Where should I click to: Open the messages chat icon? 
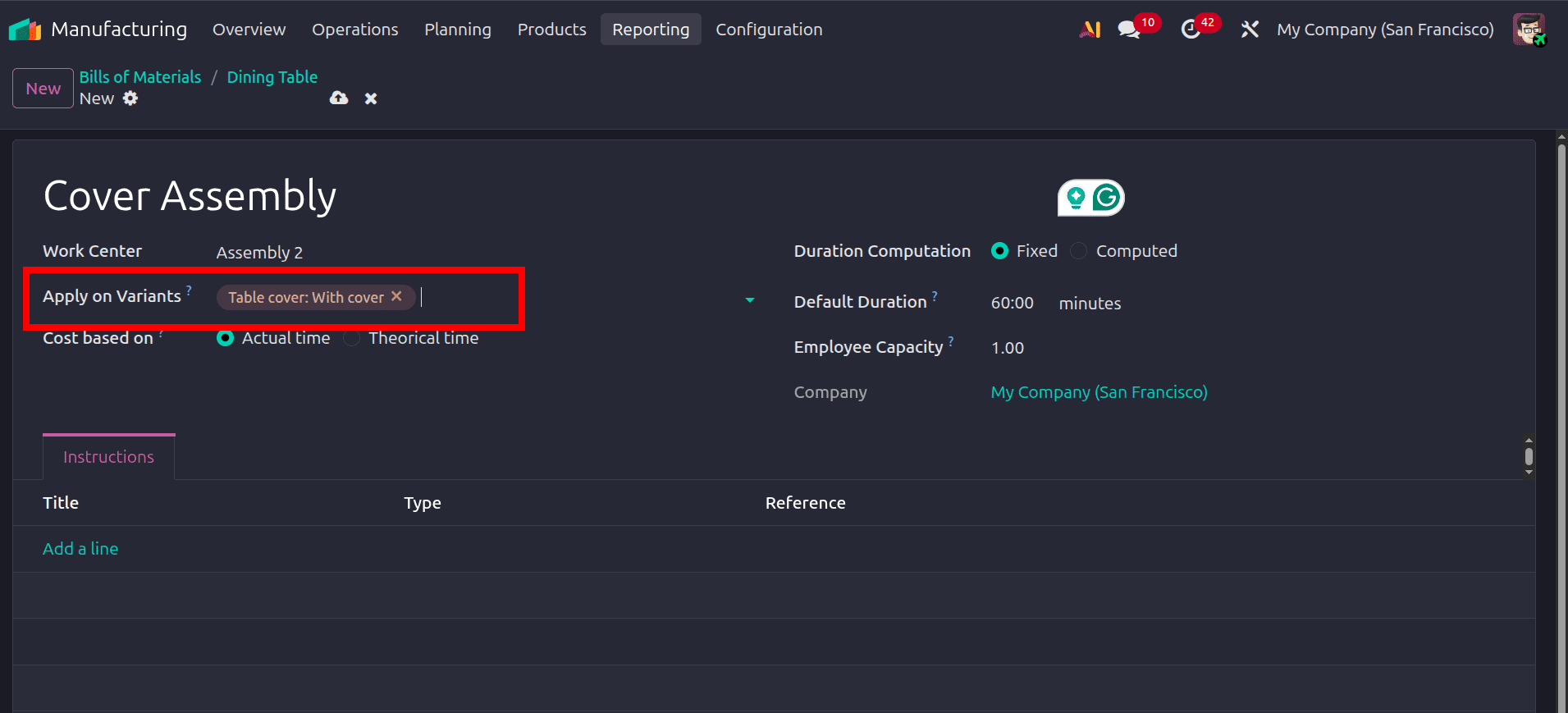point(1129,30)
